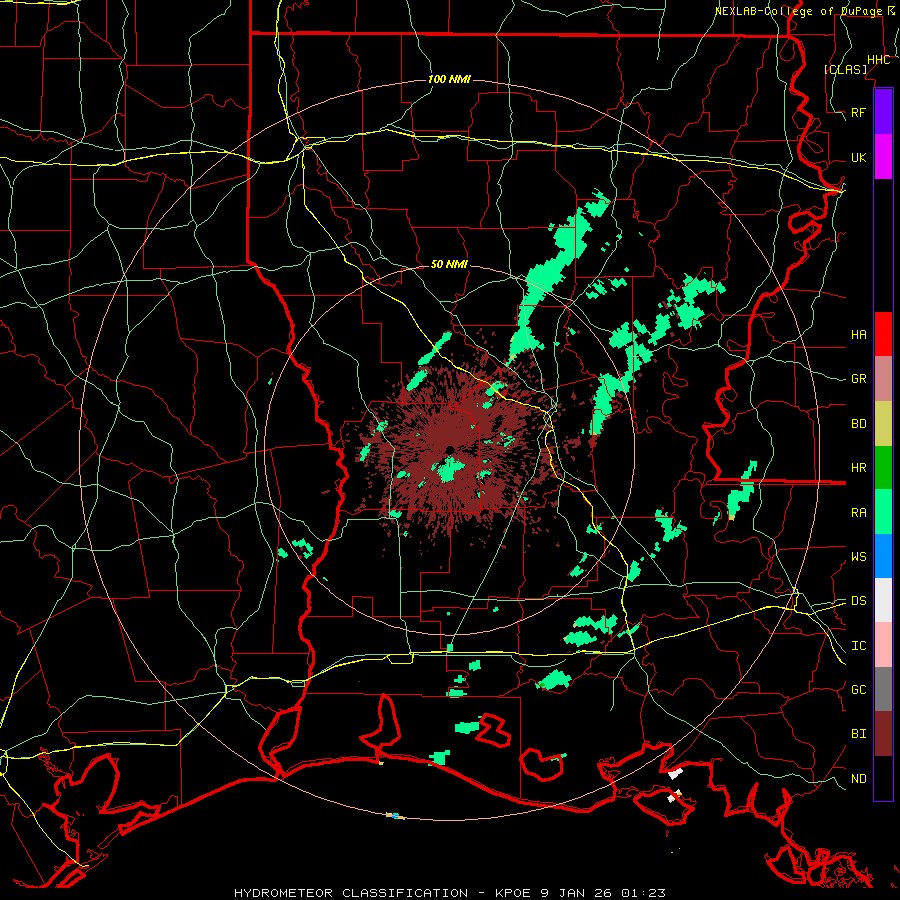Click the UK magenta legend color block
900x900 pixels.
coord(883,157)
